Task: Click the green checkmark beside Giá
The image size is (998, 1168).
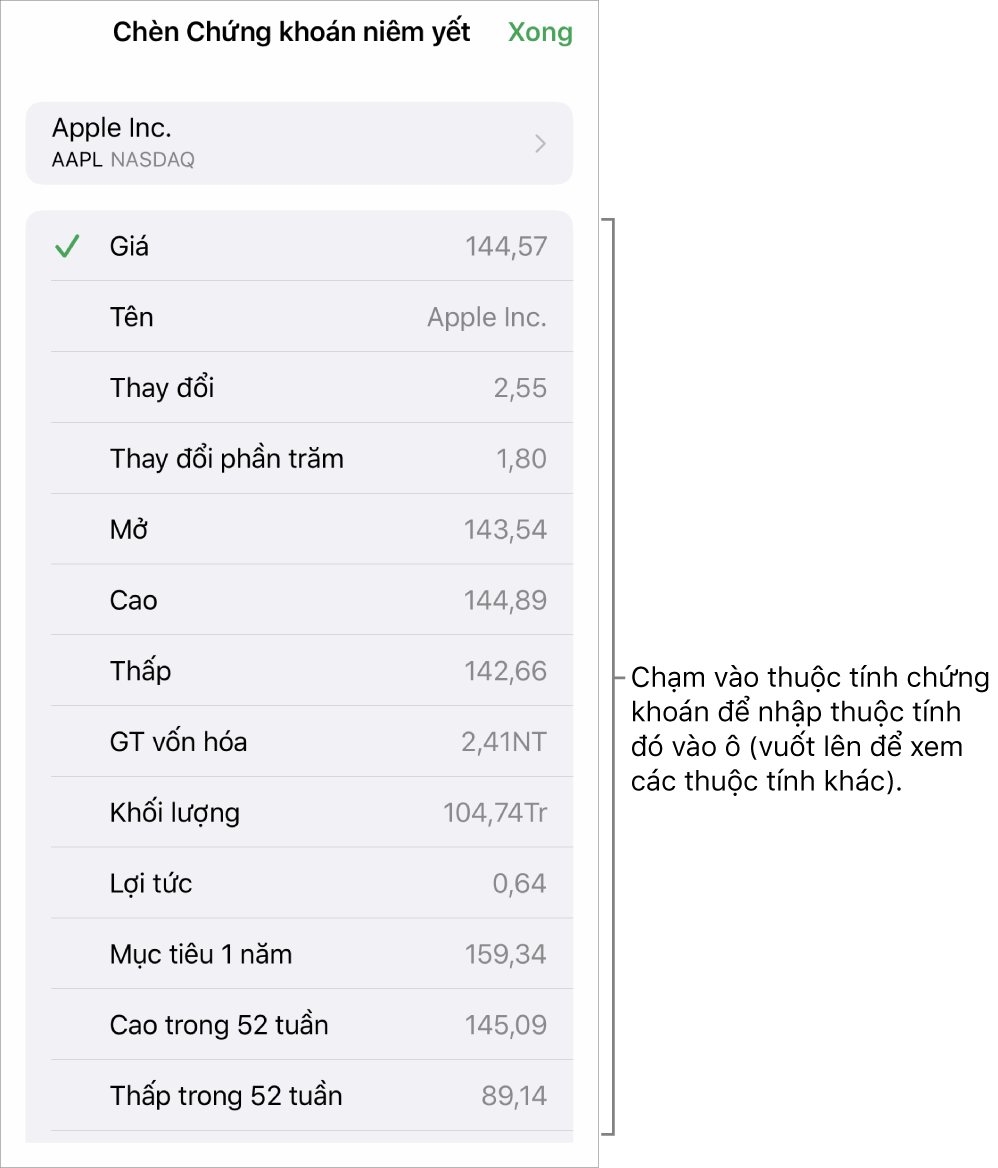Action: click(67, 246)
